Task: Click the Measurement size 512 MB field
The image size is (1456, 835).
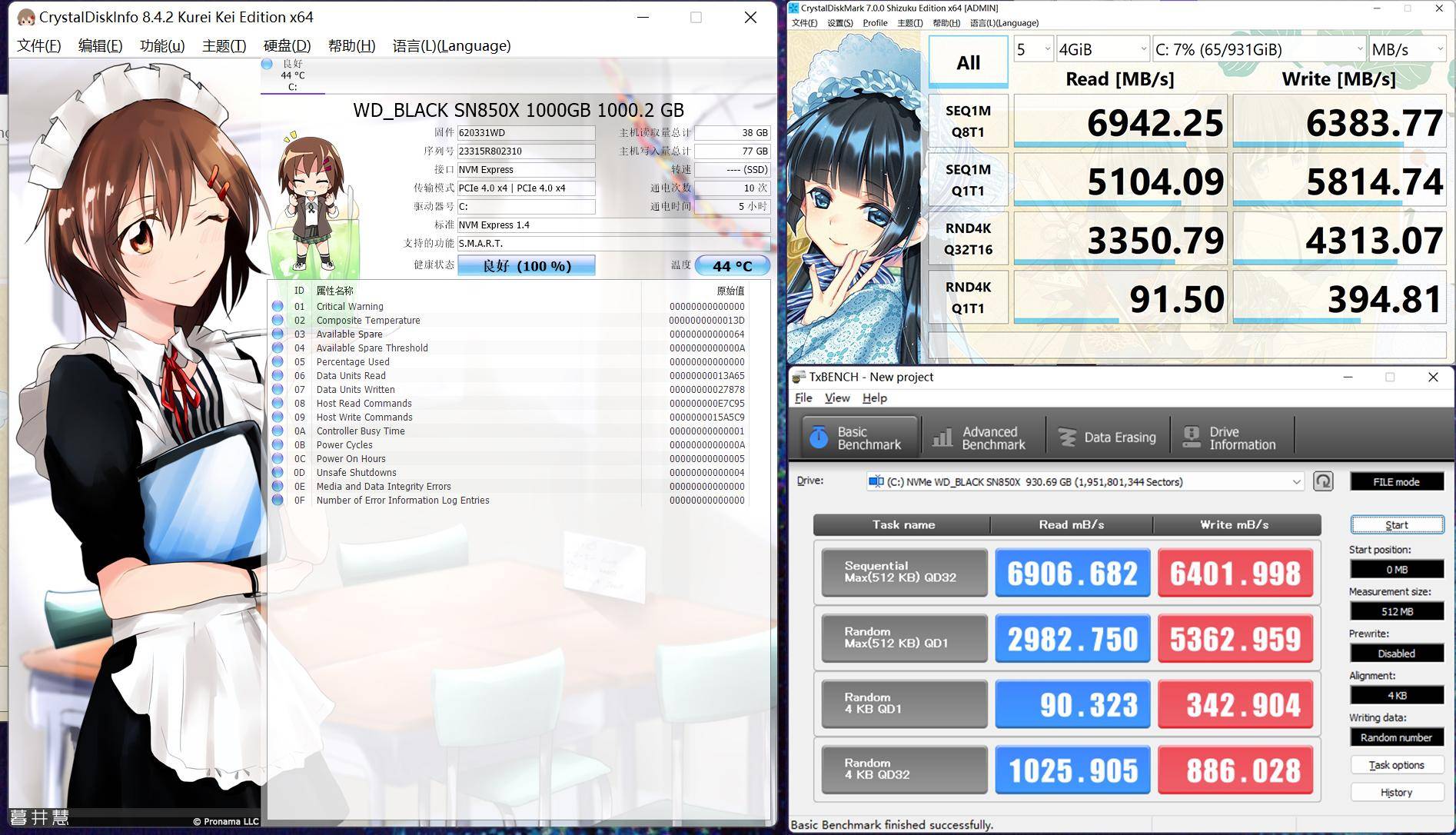Action: click(1397, 611)
